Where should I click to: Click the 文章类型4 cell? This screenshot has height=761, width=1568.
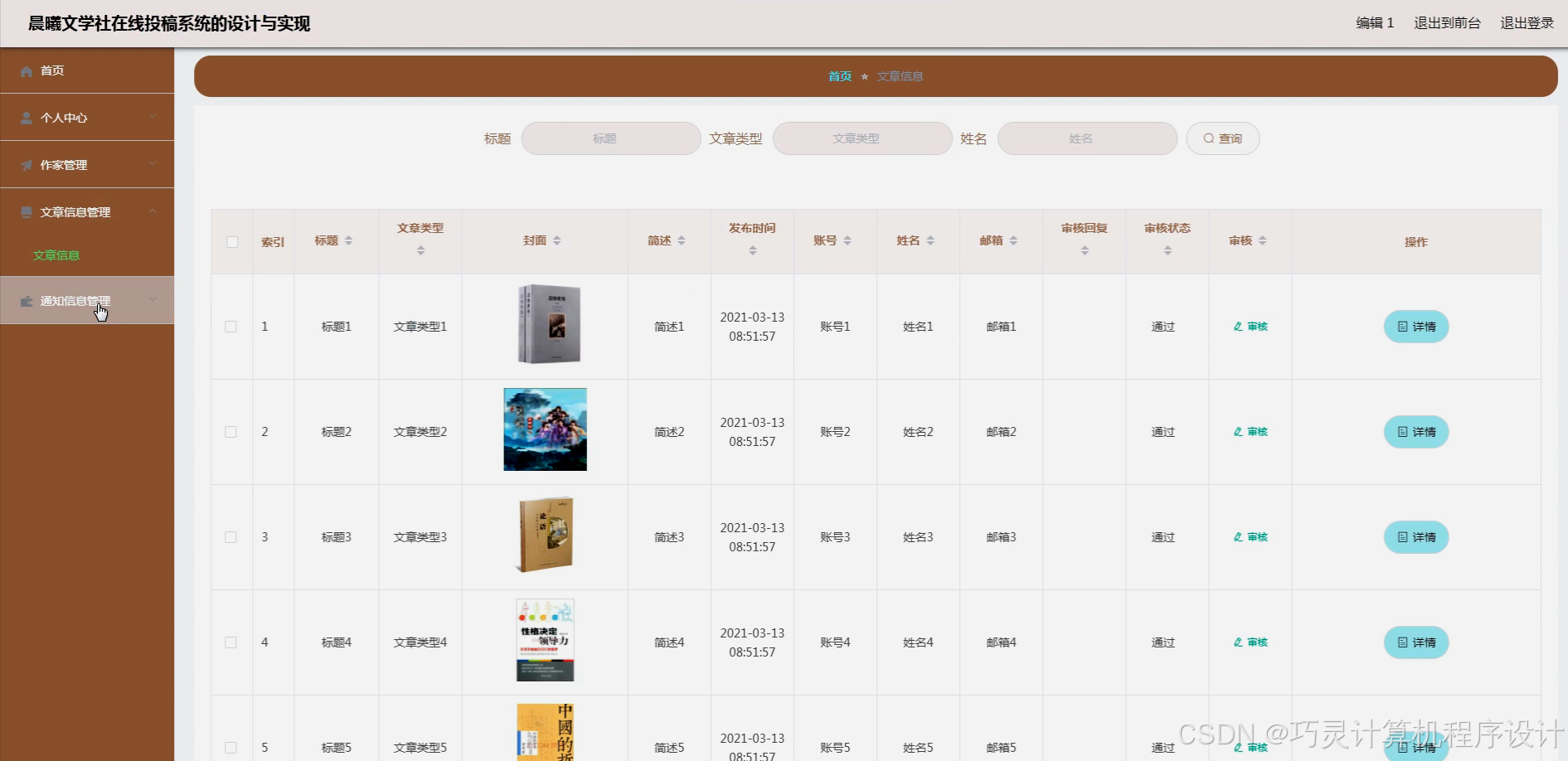click(420, 642)
